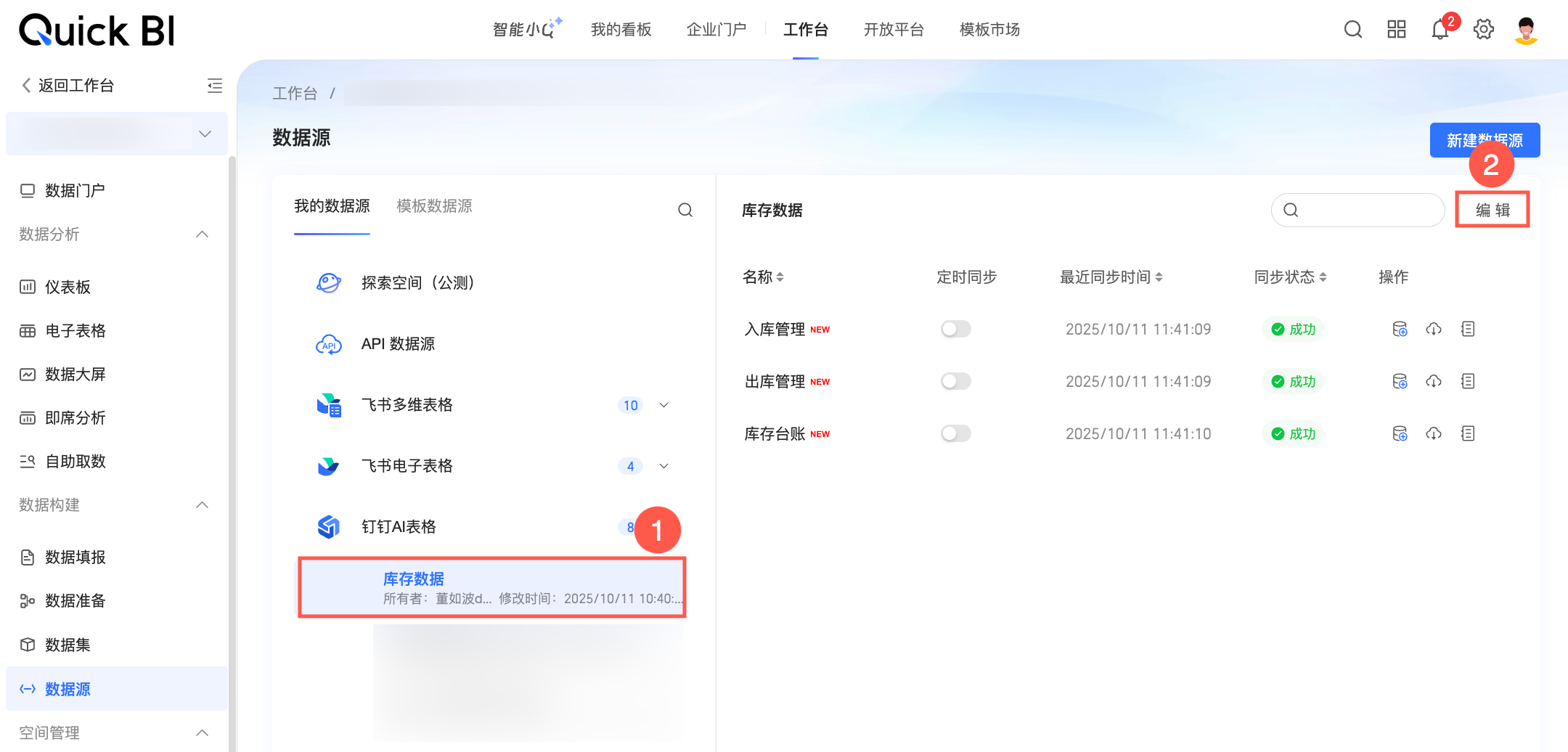Open 开放平台 in top navigation
Screen dimensions: 1568x752
pos(894,30)
